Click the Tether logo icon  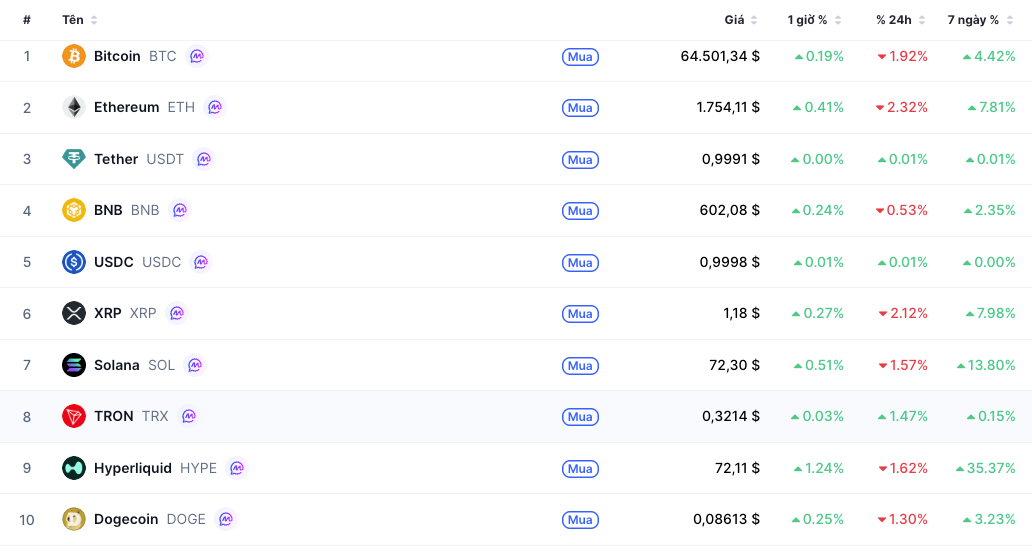(74, 159)
